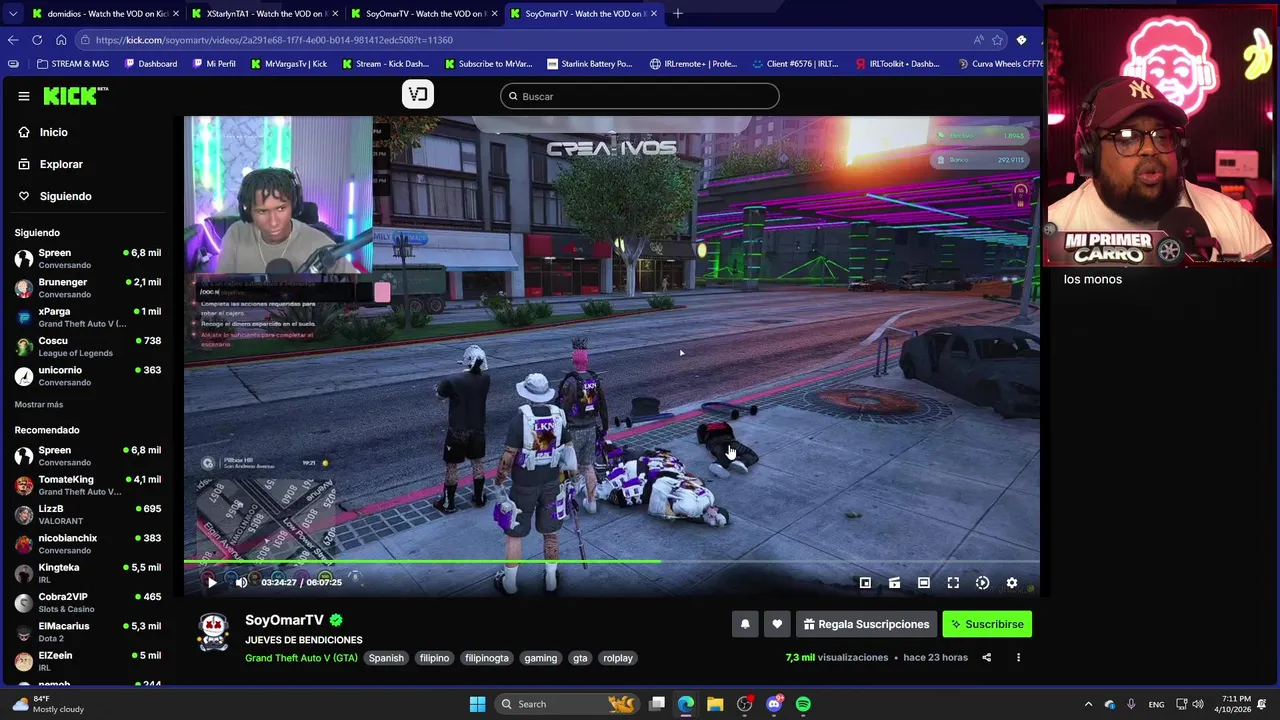The image size is (1280, 720).
Task: Open Cobra2VIP Slots & Casino channel
Action: pos(88,602)
